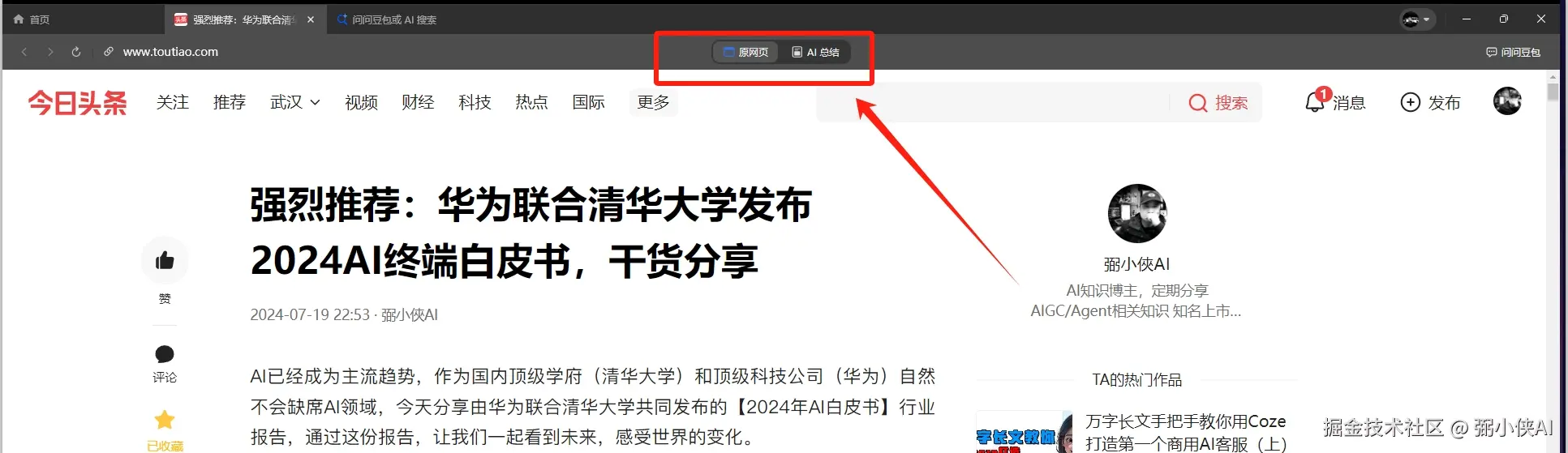Open the 财经 channel
The height and width of the screenshot is (453, 1568).
[418, 102]
